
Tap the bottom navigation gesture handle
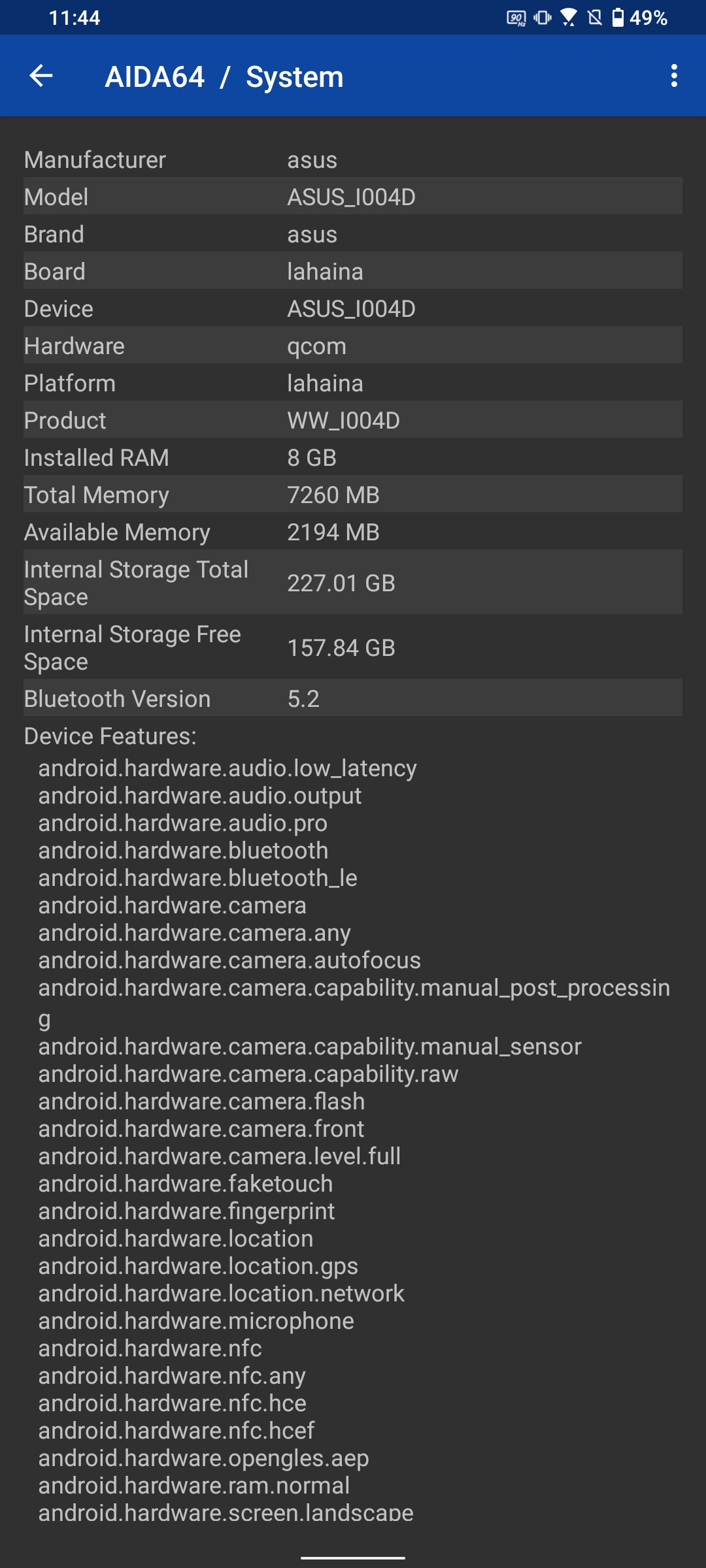pos(353,1558)
